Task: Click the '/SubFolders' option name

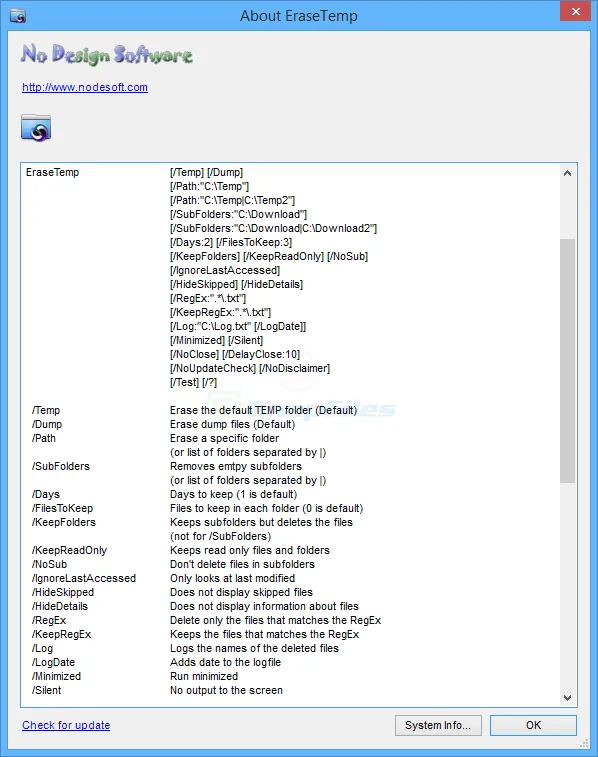Action: pyautogui.click(x=61, y=466)
